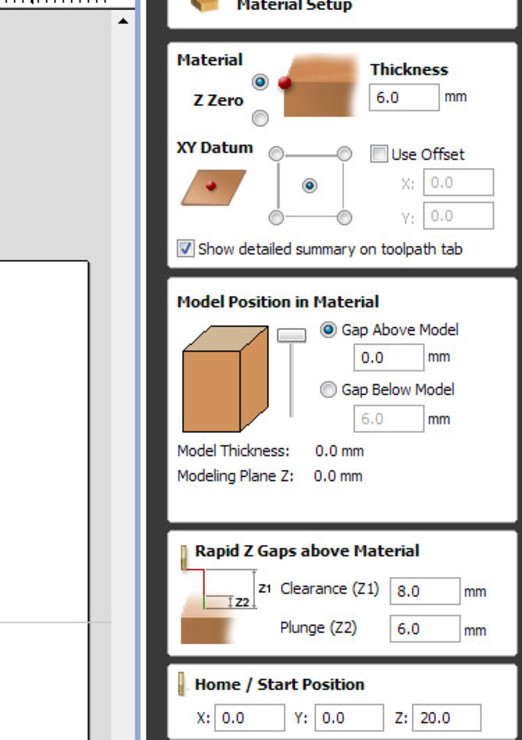522x740 pixels.
Task: Click the Plunge (Z2) value field
Action: tap(425, 629)
